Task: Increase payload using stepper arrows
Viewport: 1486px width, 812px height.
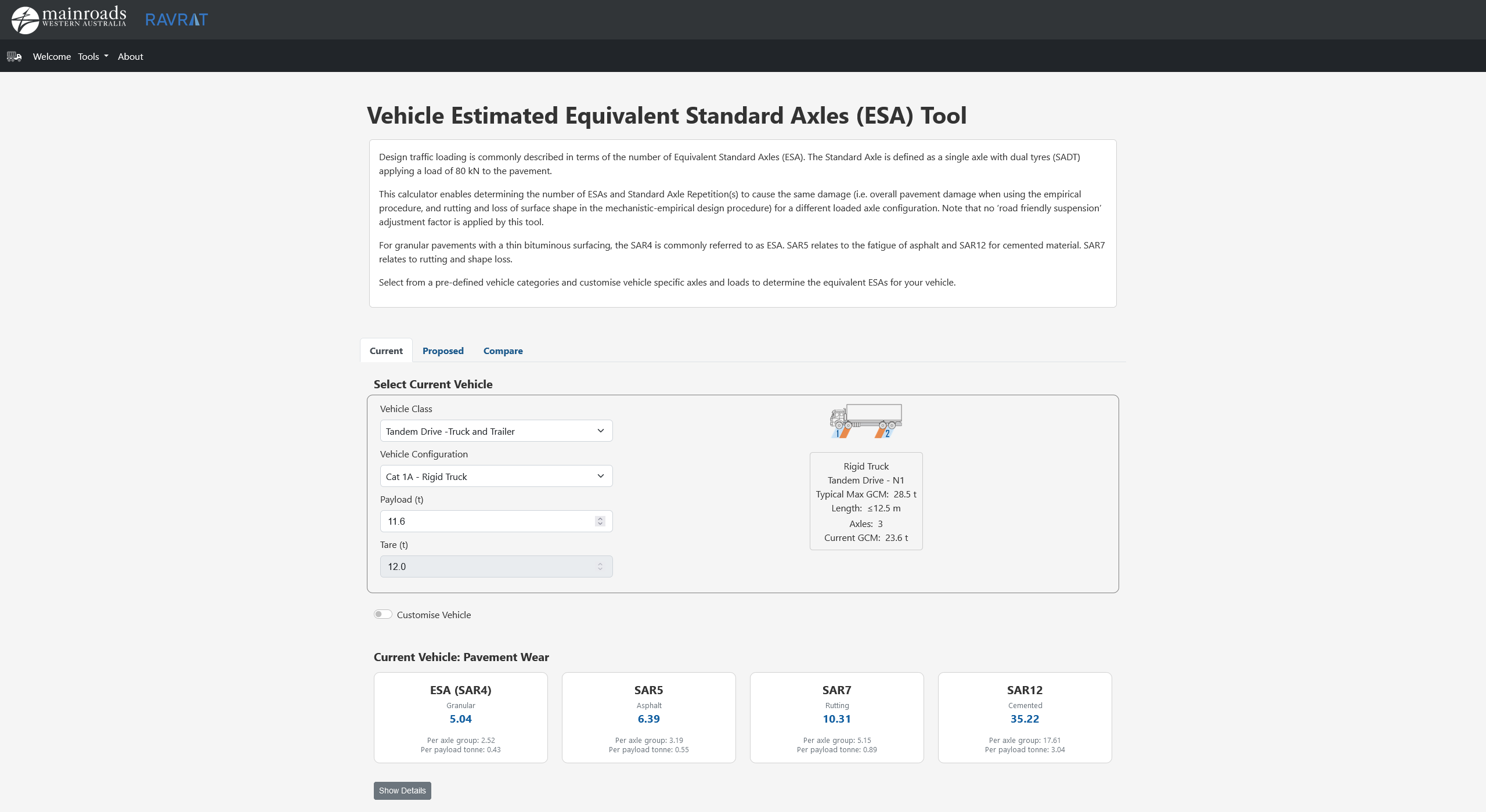Action: [x=600, y=518]
